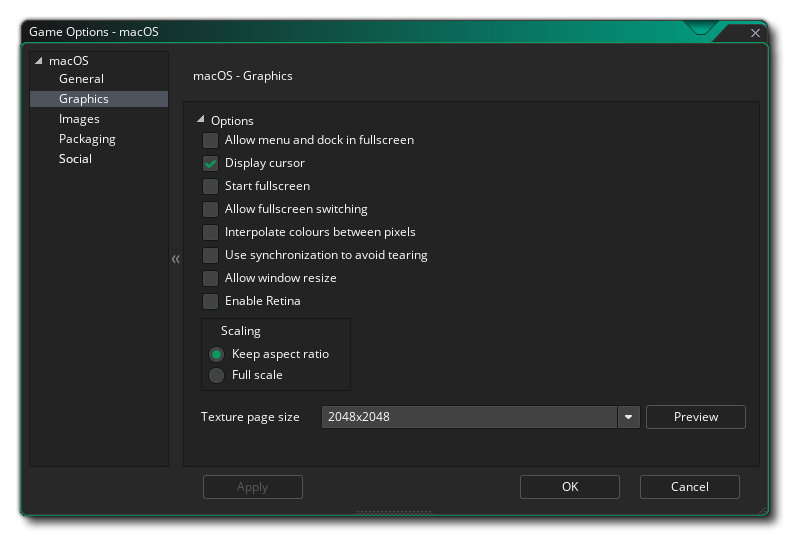This screenshot has width=789, height=536.
Task: Click the Texture page size label
Action: (250, 417)
